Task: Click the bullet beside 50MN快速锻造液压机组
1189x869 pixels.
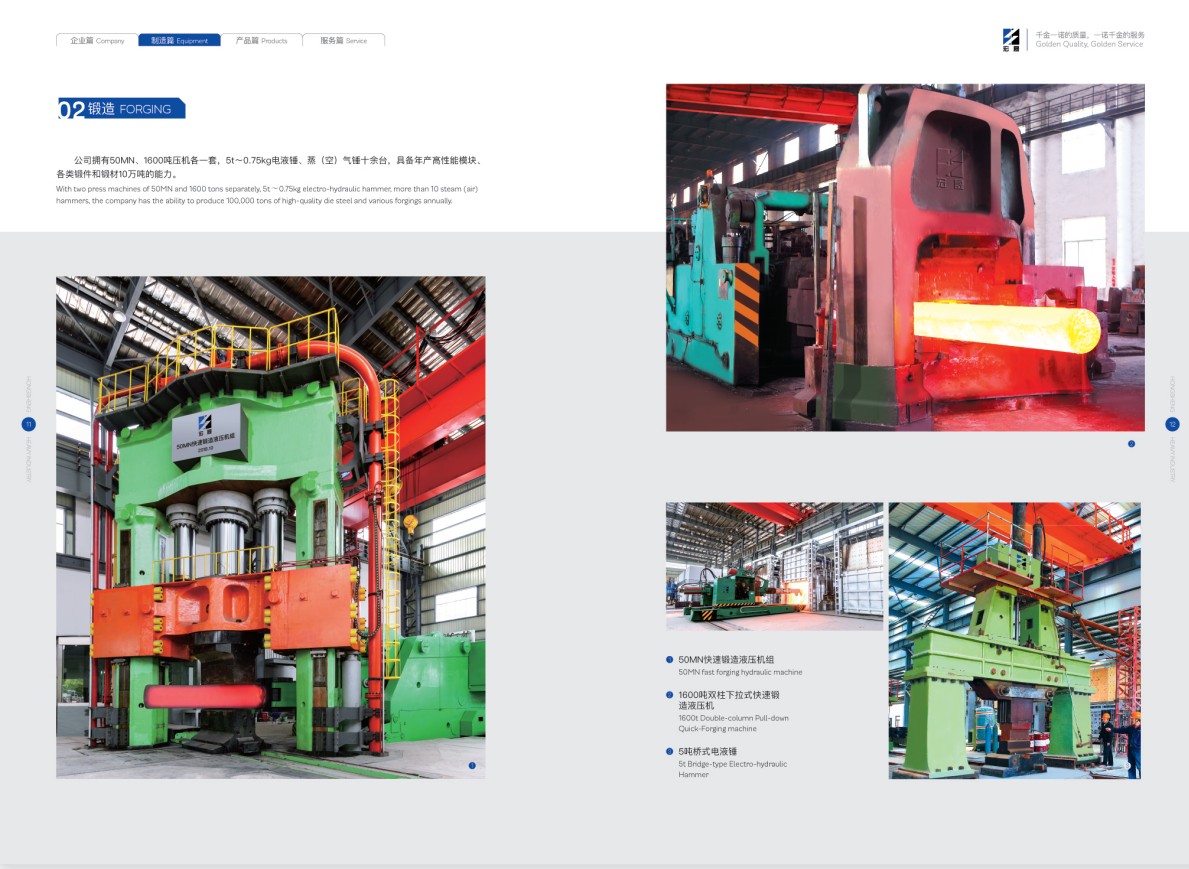Action: point(670,660)
